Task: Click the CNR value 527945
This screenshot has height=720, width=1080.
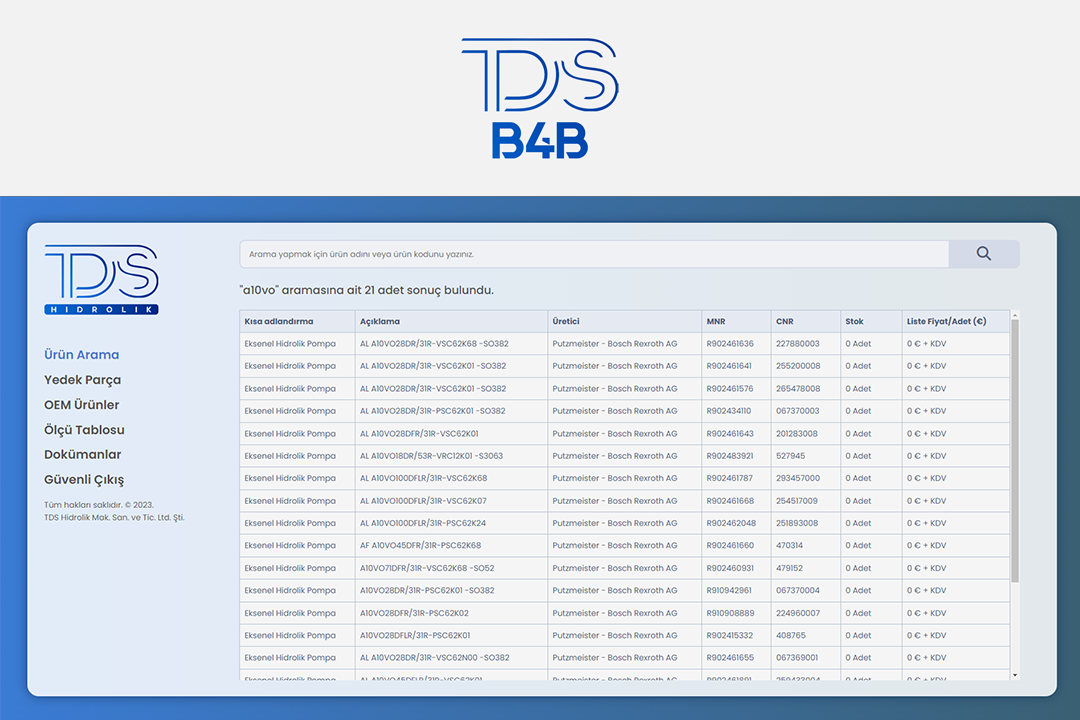Action: point(790,456)
